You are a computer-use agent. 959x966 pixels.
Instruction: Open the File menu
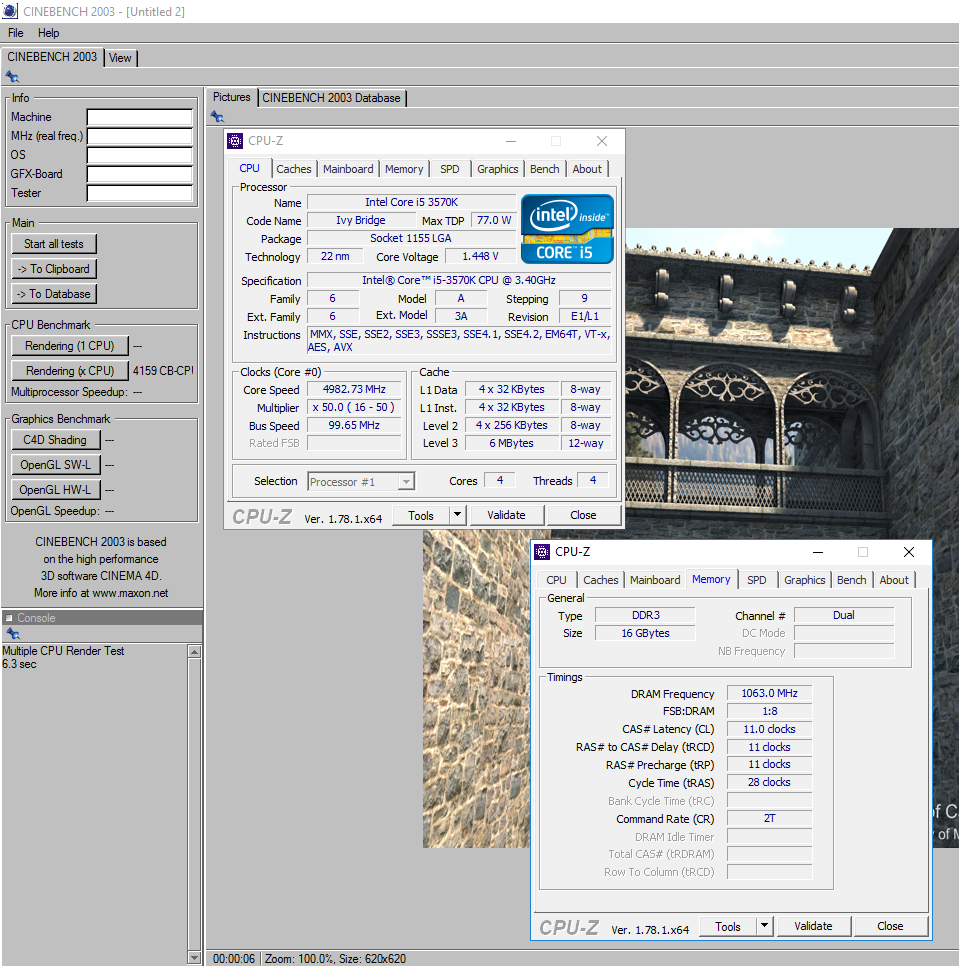15,33
